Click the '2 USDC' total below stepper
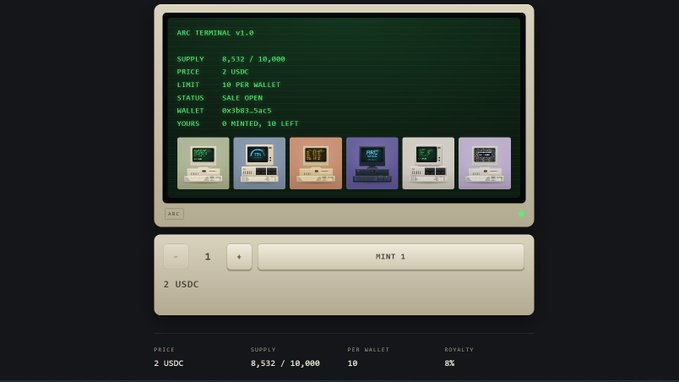The width and height of the screenshot is (679, 382). coord(181,284)
